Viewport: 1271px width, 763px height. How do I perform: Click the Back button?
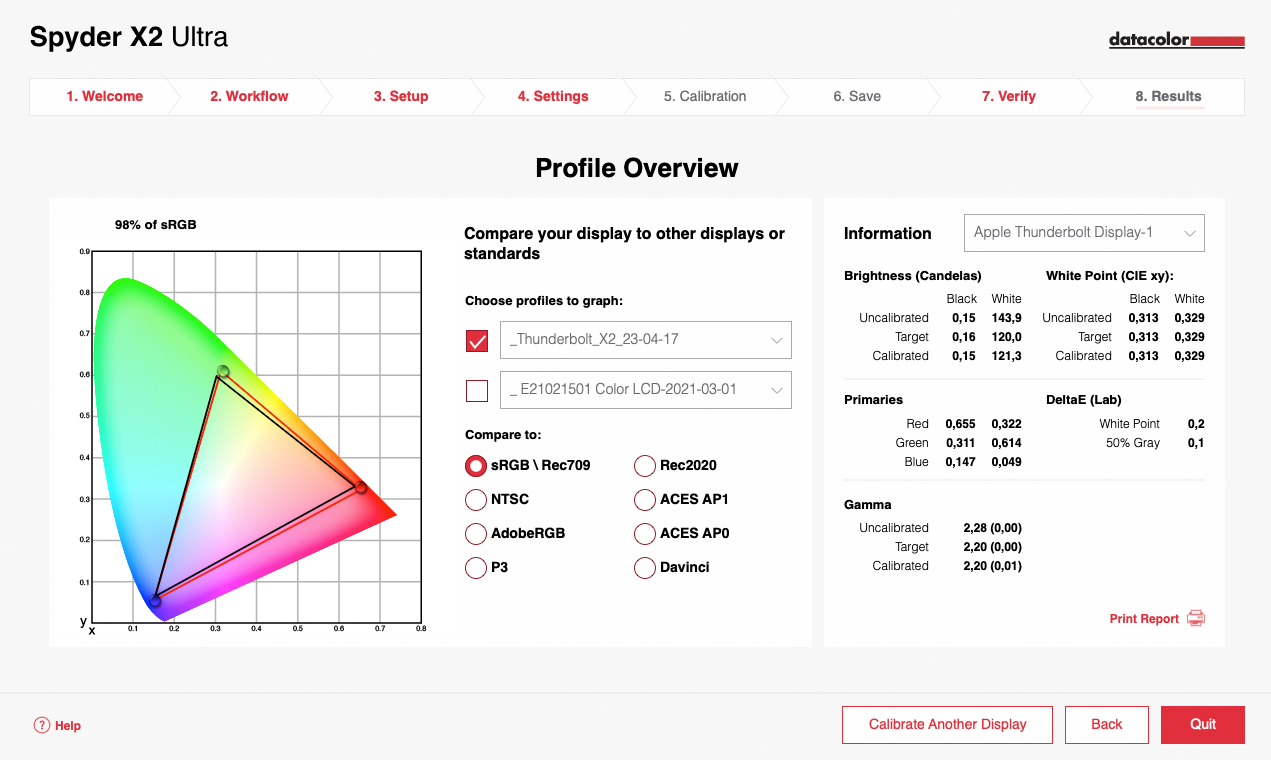click(1107, 725)
